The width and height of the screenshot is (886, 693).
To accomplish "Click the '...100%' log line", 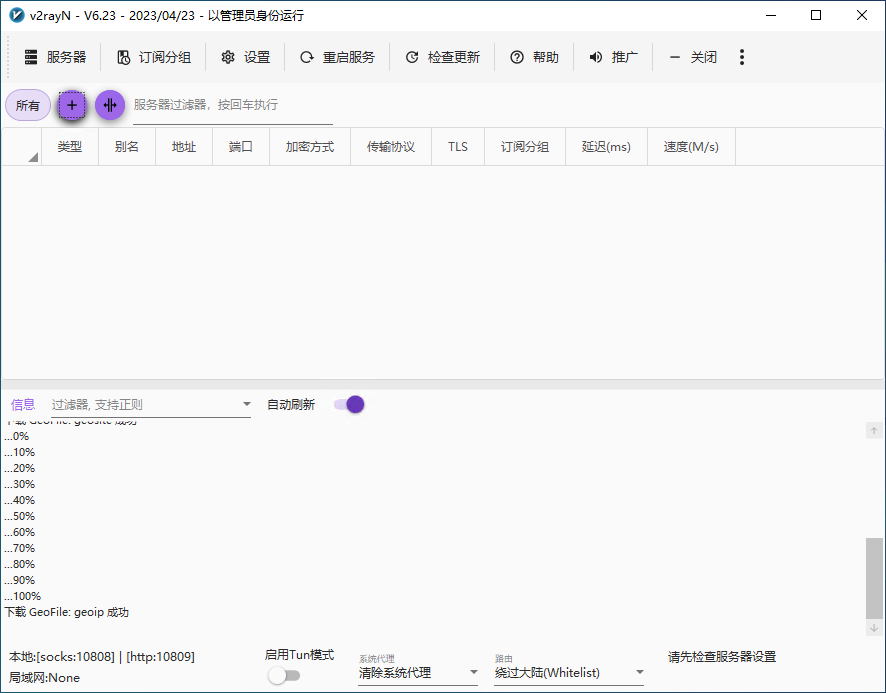I will pos(23,596).
